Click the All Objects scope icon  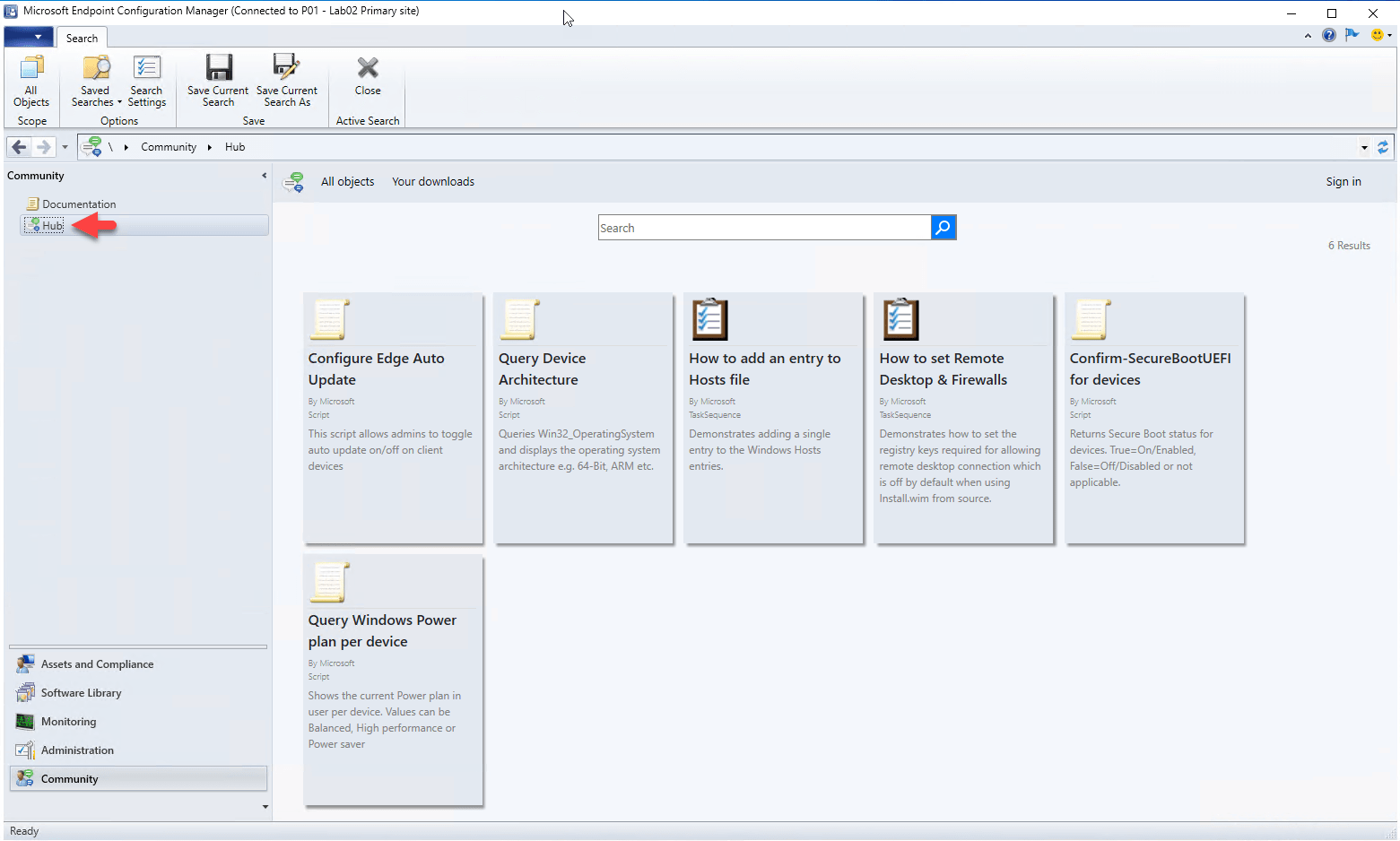pos(31,68)
